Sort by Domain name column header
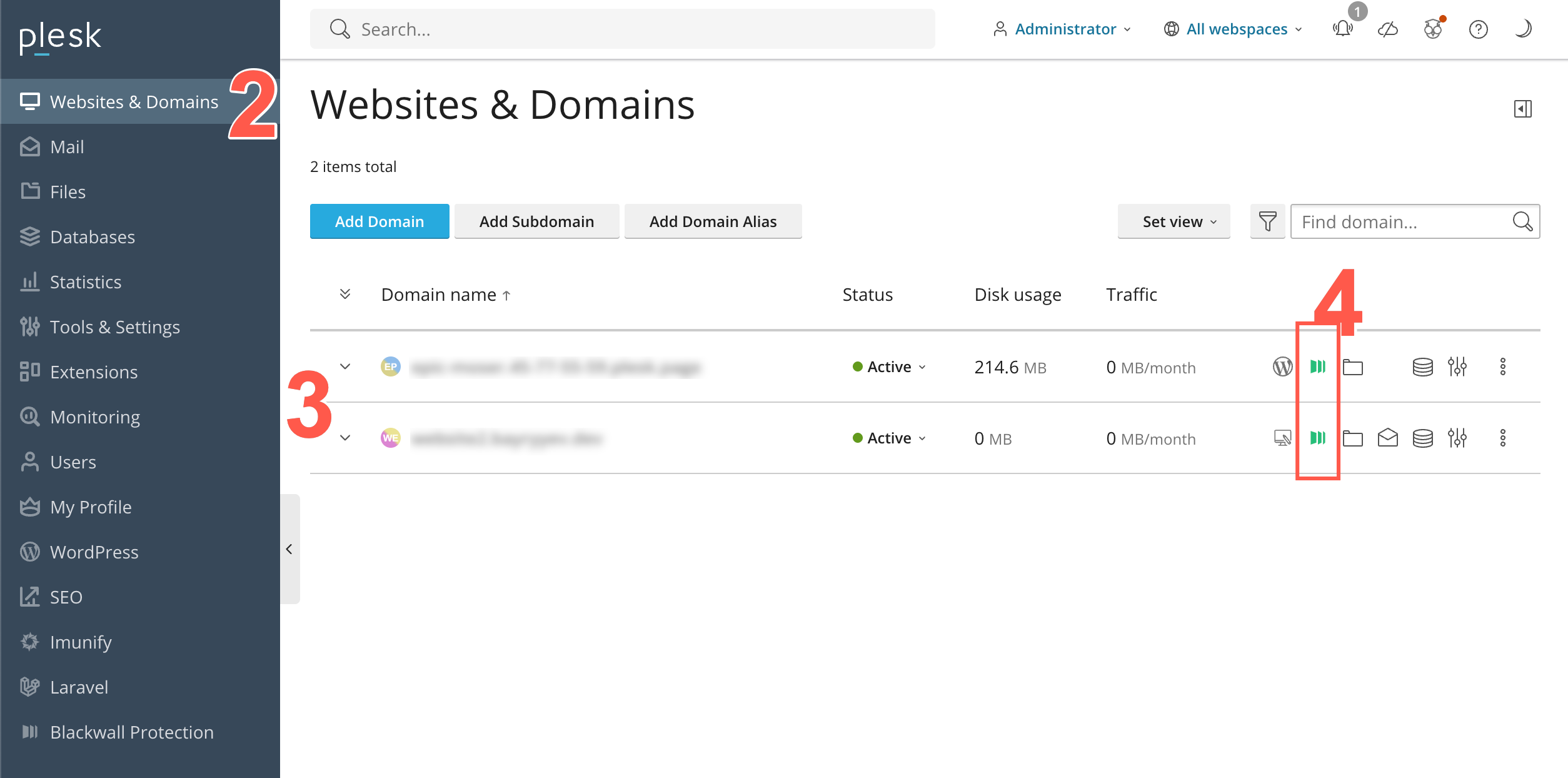Viewport: 1568px width, 778px height. click(x=439, y=295)
